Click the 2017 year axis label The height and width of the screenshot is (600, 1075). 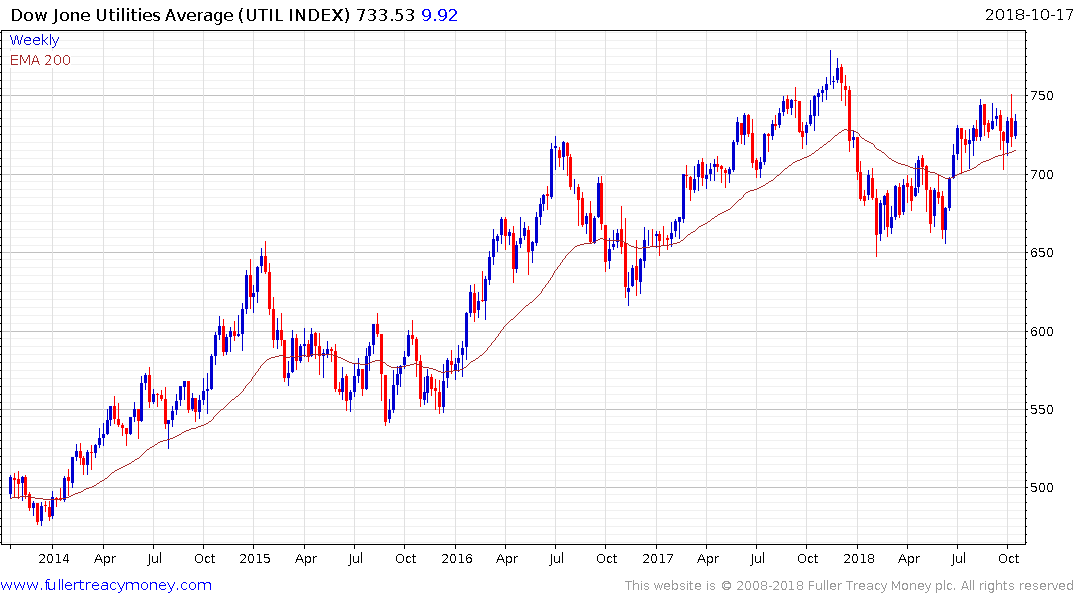pyautogui.click(x=657, y=559)
